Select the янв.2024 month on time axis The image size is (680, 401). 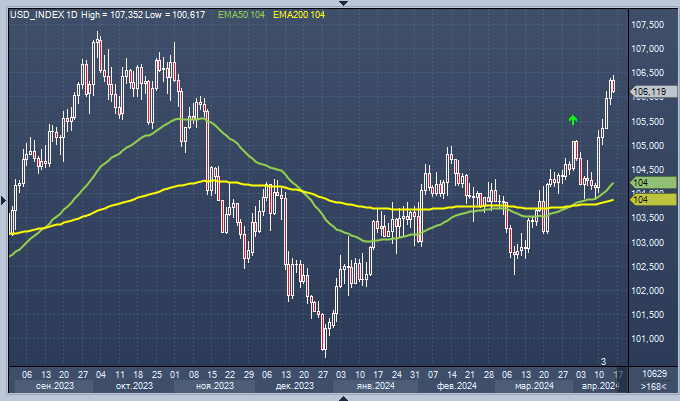click(376, 386)
